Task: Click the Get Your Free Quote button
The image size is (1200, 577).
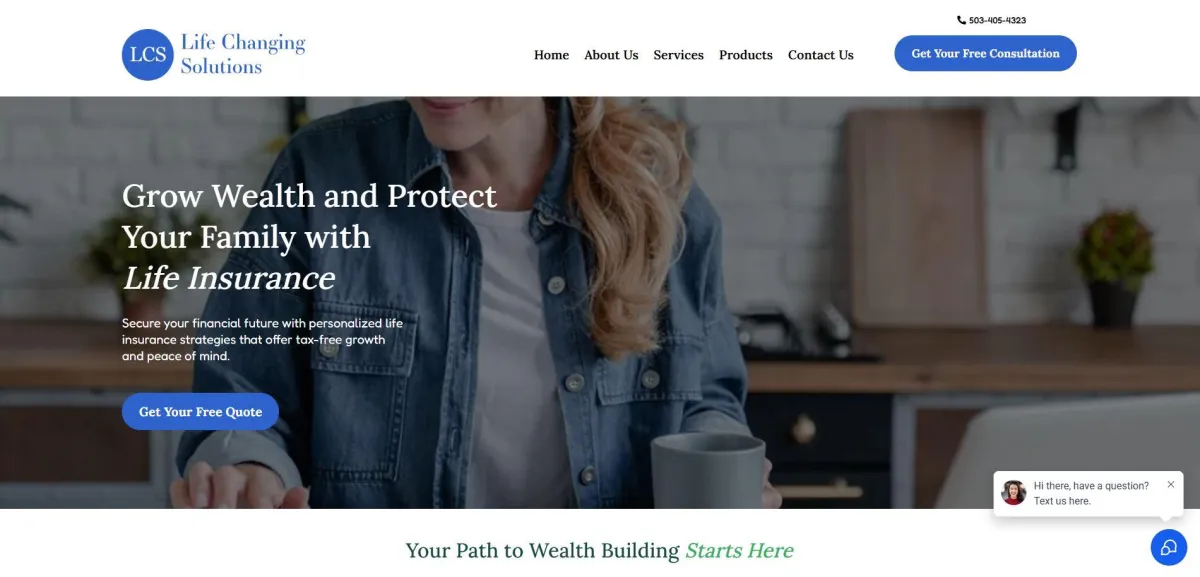Action: pyautogui.click(x=200, y=412)
